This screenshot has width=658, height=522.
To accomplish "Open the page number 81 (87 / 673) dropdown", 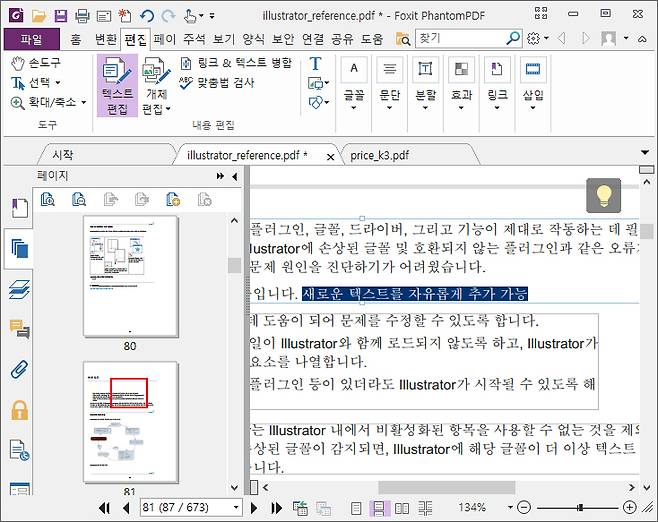I will pos(236,507).
